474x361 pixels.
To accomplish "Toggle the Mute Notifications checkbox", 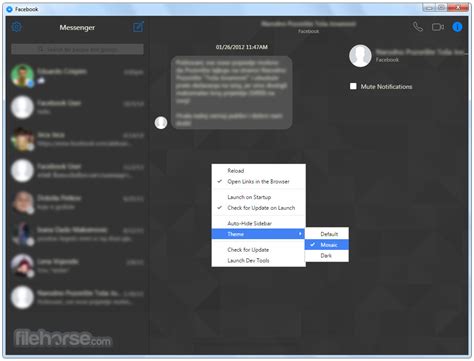I will (x=353, y=86).
